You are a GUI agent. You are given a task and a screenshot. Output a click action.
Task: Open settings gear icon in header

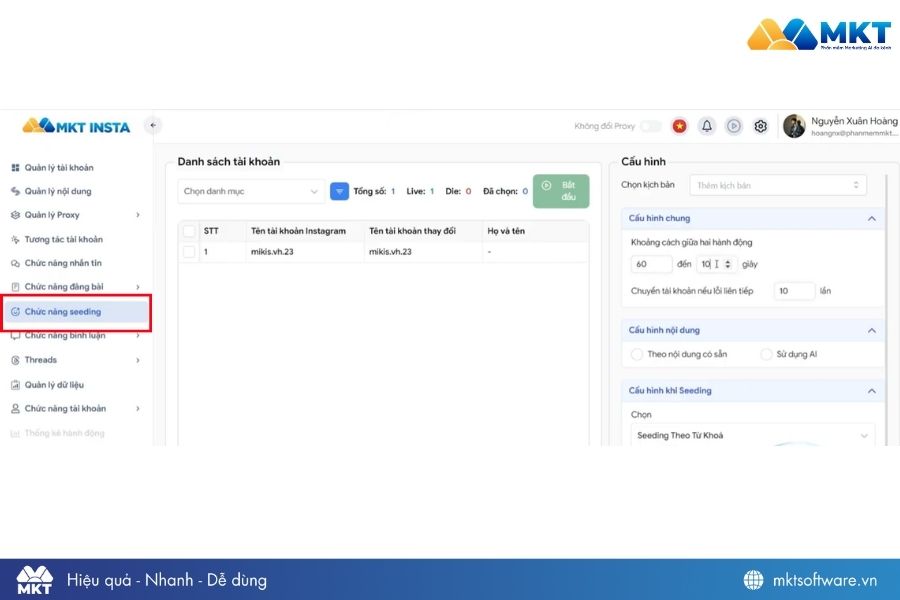[x=761, y=126]
